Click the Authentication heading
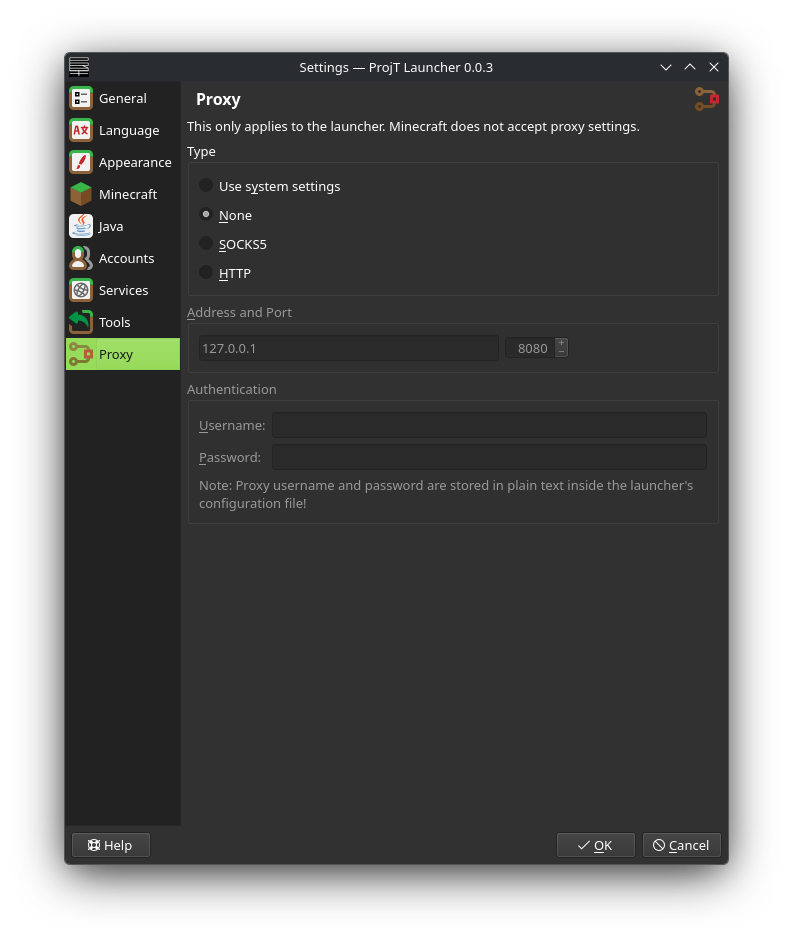Viewport: 793px width, 941px height. tap(232, 389)
